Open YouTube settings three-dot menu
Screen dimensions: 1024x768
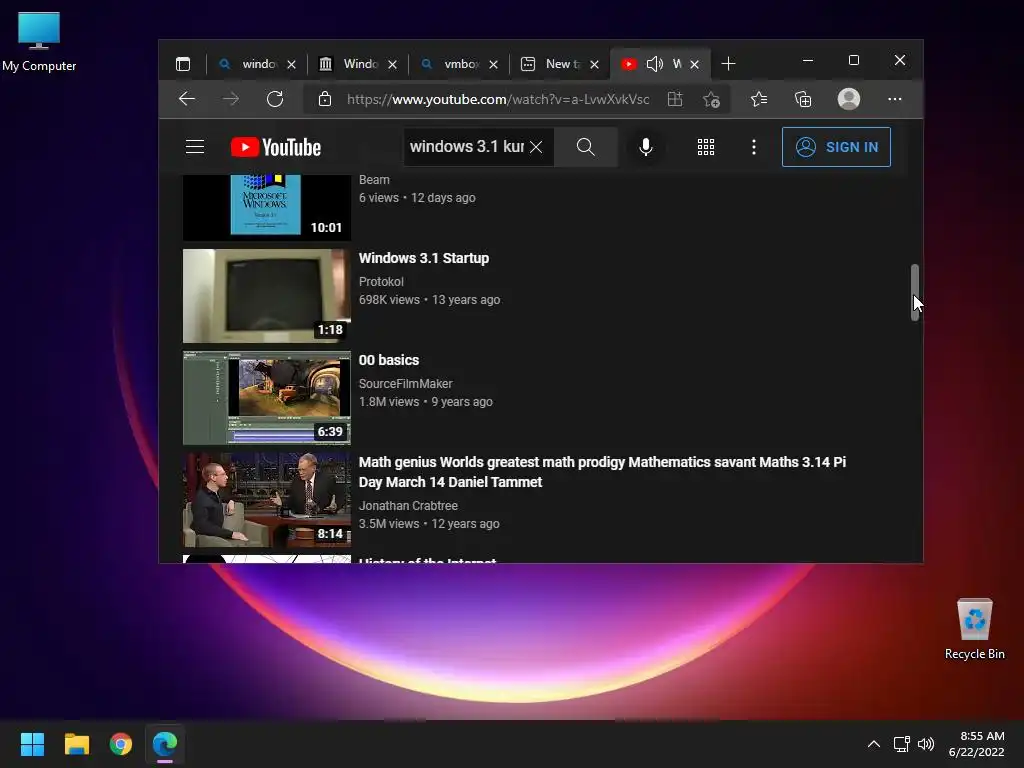point(754,147)
